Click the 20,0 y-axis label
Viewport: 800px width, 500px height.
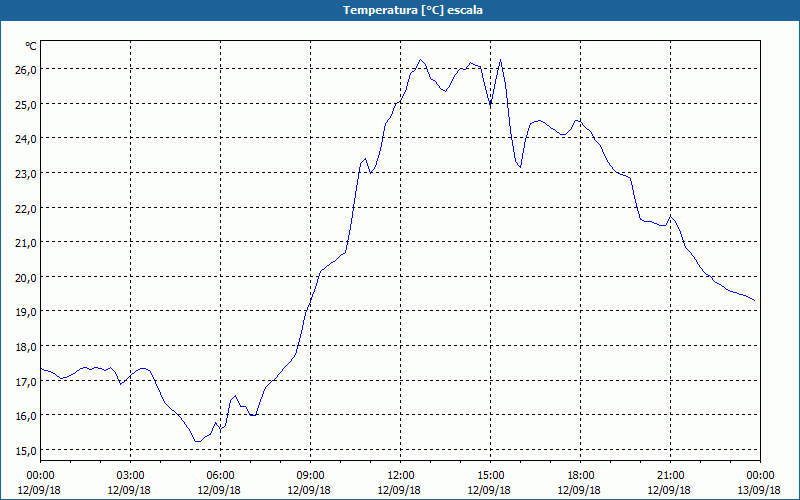click(x=26, y=278)
